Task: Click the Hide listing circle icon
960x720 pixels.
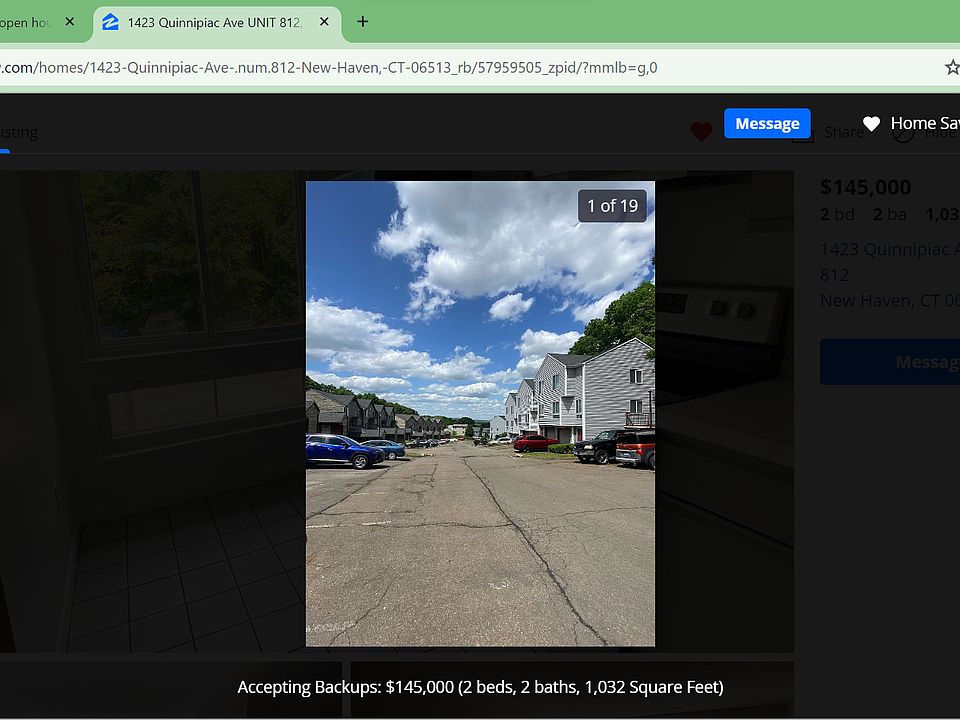Action: click(903, 133)
